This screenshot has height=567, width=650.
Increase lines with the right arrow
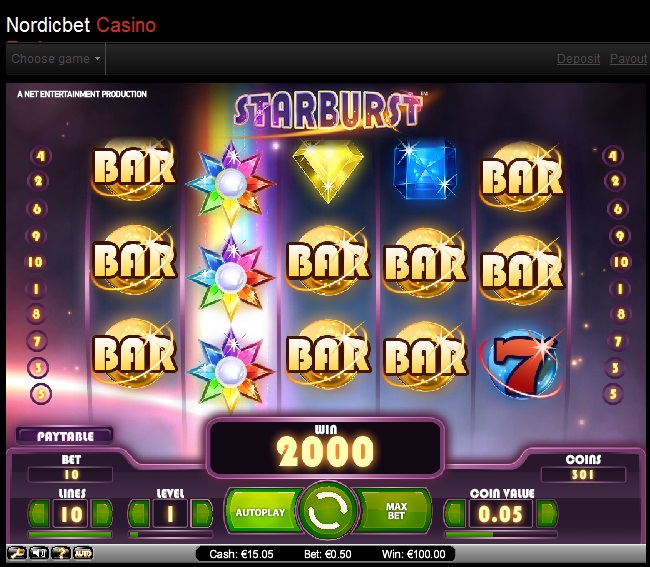tap(102, 514)
